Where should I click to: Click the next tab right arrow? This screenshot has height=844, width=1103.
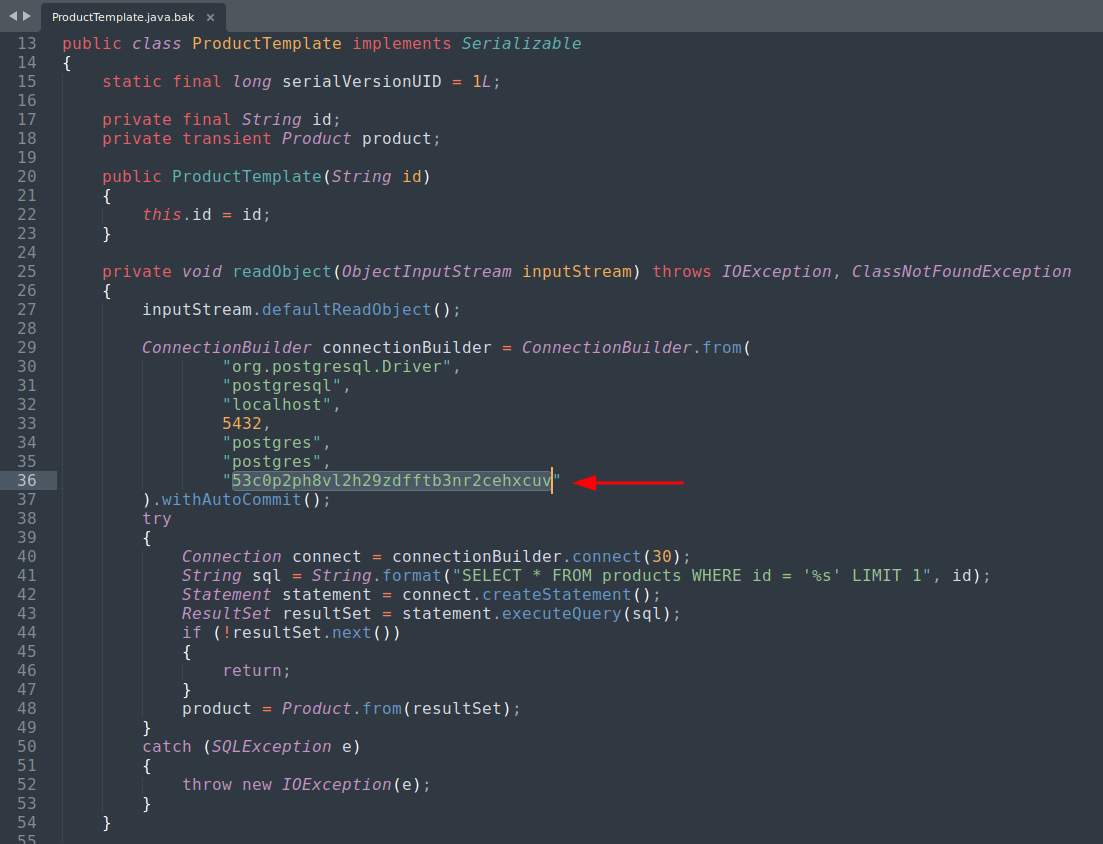tap(27, 15)
